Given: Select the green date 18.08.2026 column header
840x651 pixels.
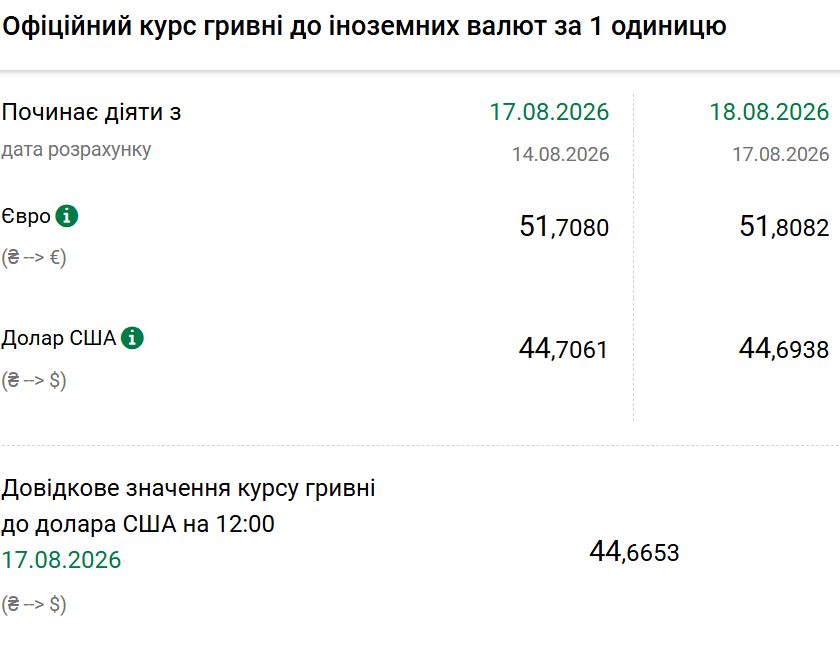Looking at the screenshot, I should [769, 112].
